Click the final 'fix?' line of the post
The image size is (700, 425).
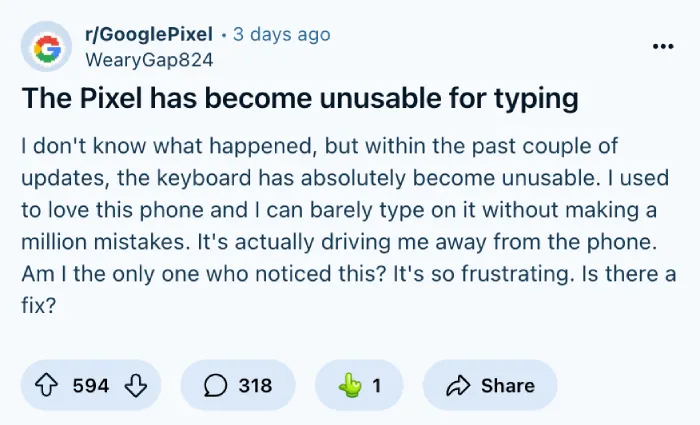click(x=39, y=306)
